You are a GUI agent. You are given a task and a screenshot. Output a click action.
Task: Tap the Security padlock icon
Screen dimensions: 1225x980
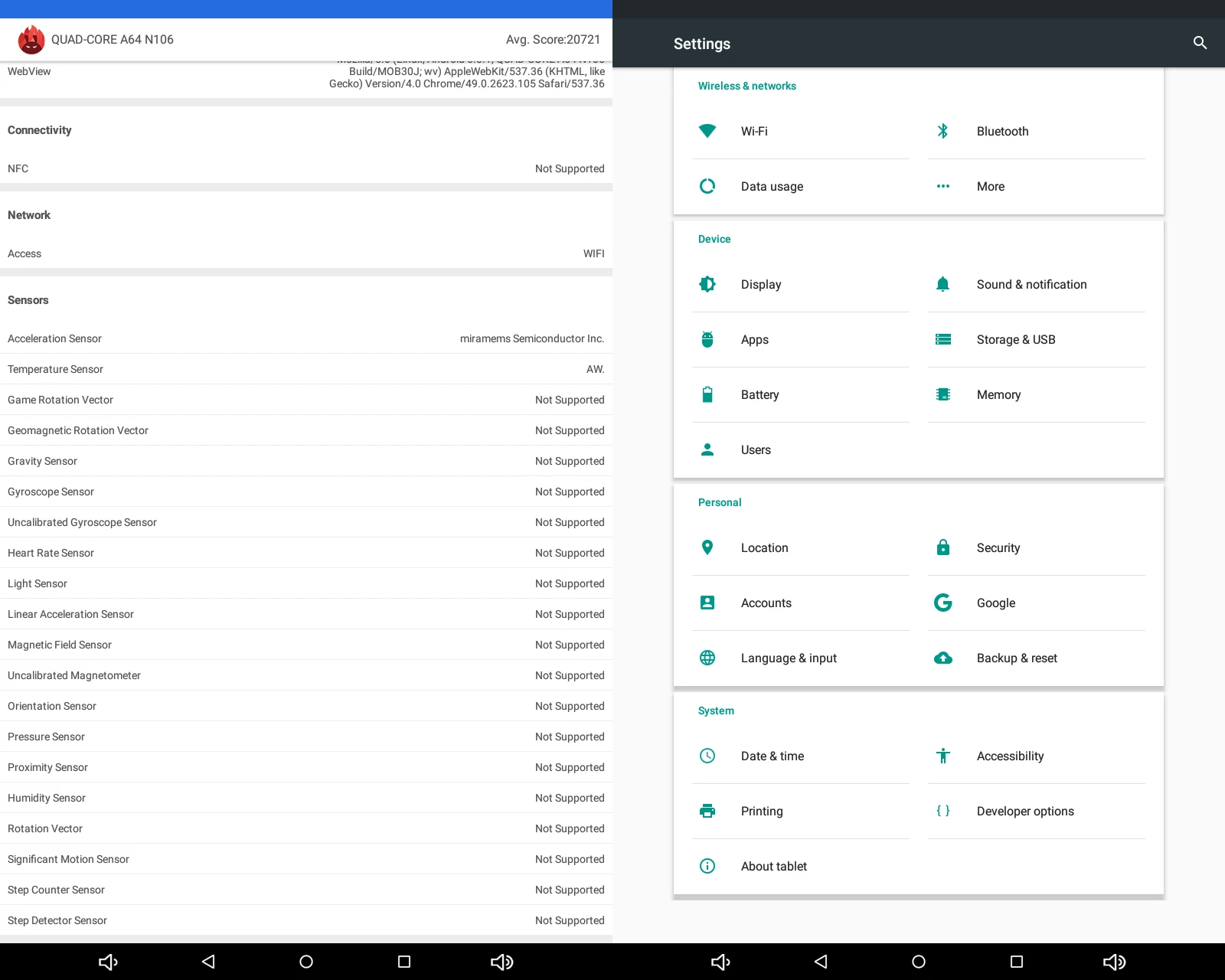pos(943,547)
